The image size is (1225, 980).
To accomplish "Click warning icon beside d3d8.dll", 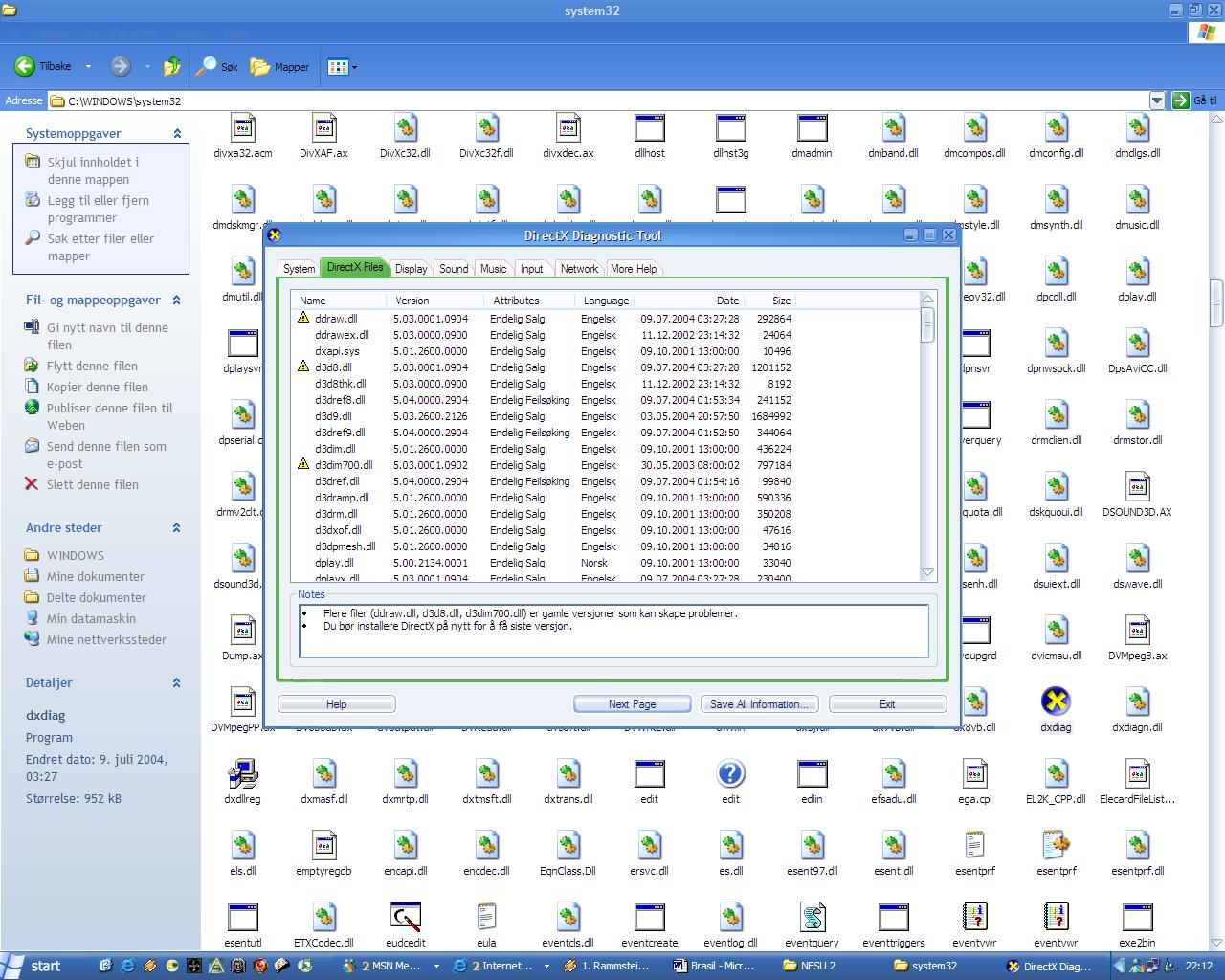I will tap(303, 367).
